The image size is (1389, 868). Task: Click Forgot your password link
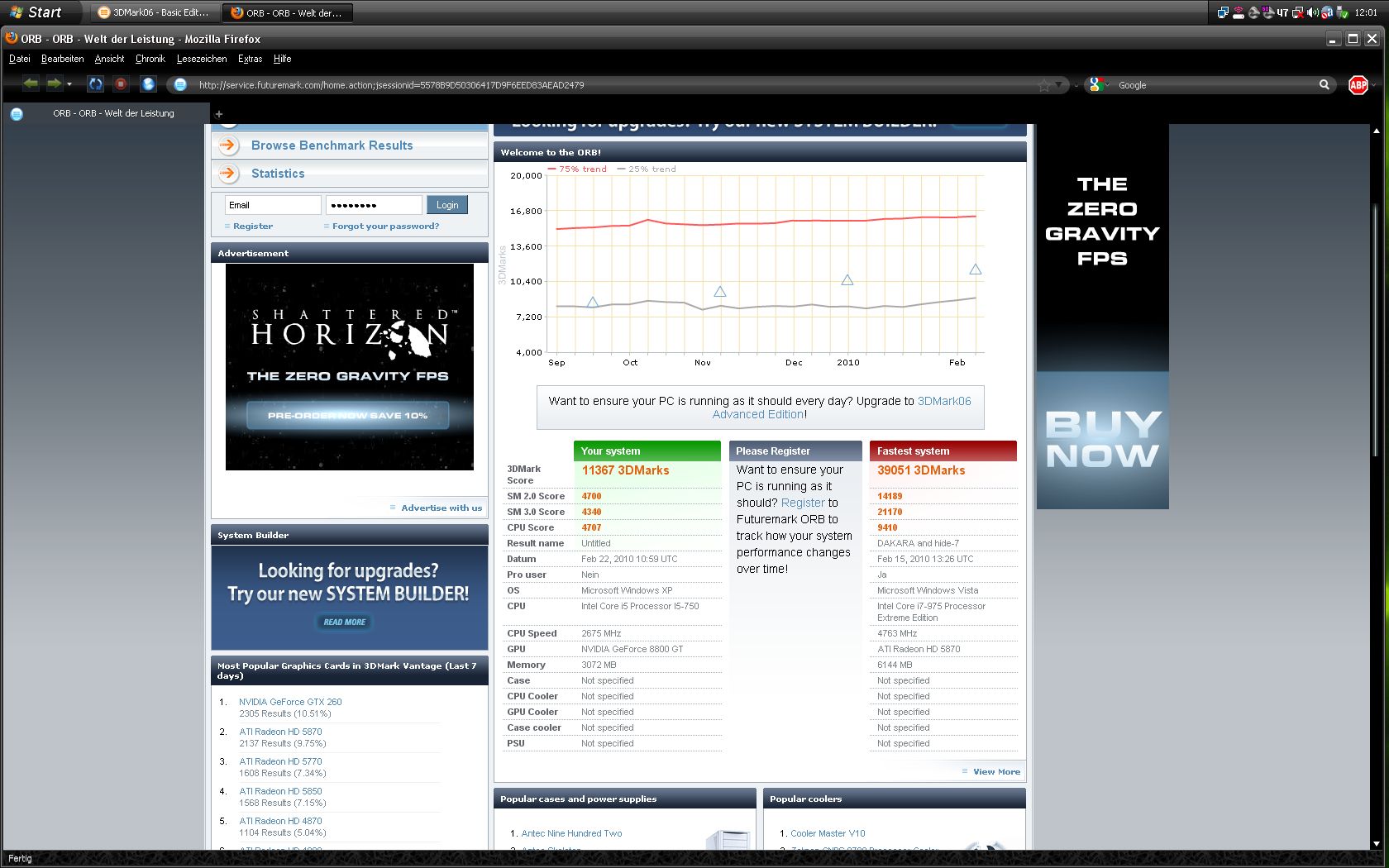(385, 226)
